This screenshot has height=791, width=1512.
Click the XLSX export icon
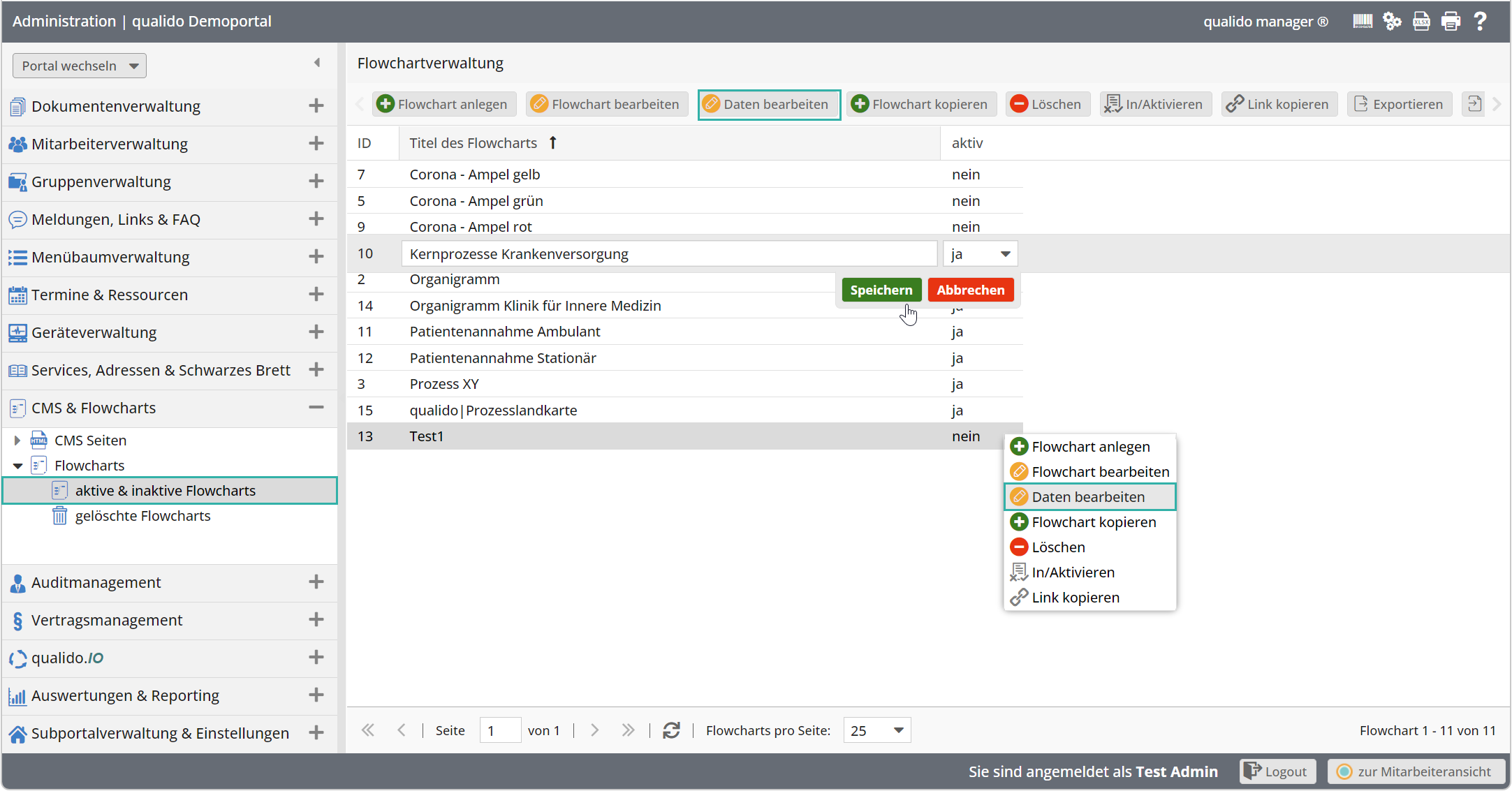pos(1421,22)
